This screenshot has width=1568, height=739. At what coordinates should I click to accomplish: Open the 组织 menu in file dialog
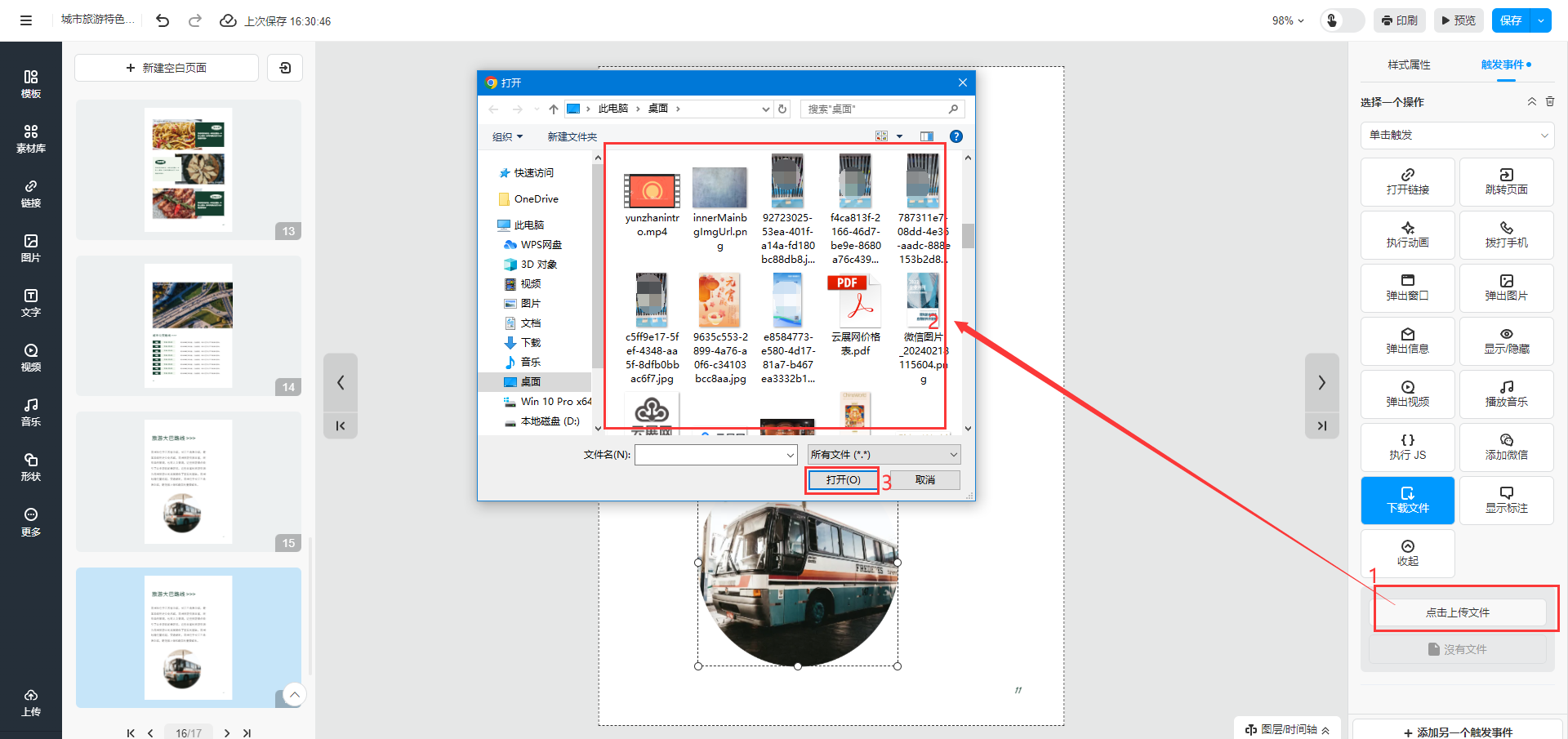click(507, 136)
